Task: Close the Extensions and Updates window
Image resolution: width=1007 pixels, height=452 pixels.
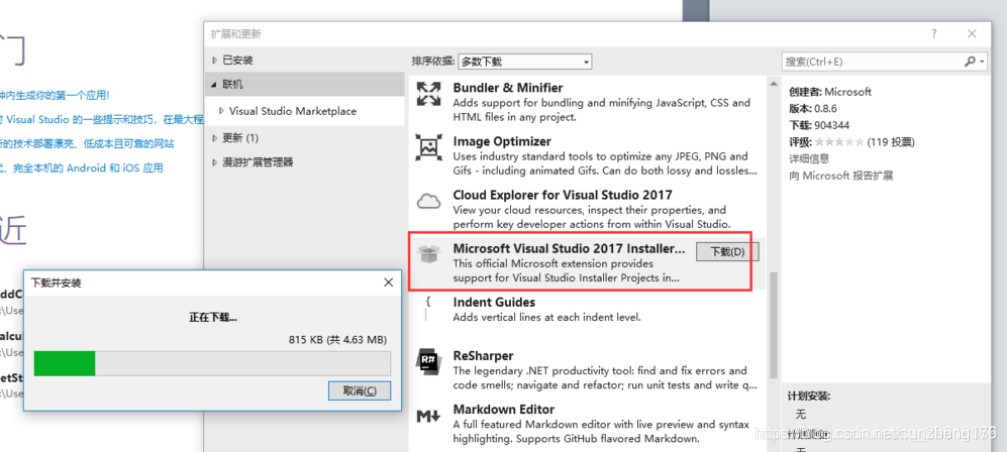Action: click(x=972, y=34)
